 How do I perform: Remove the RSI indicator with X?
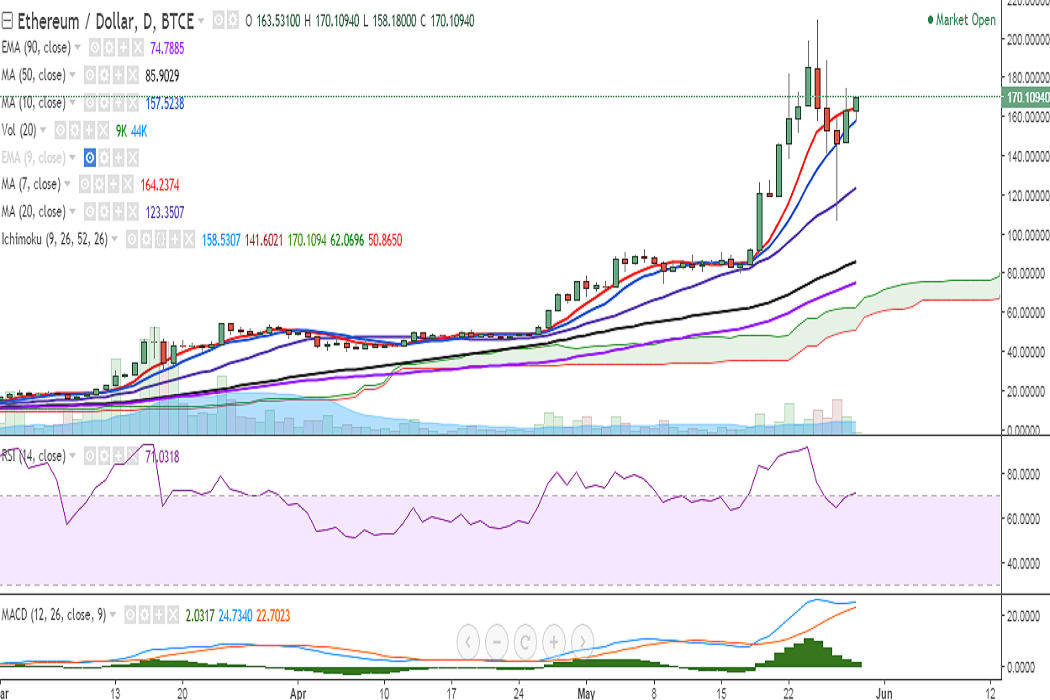133,456
